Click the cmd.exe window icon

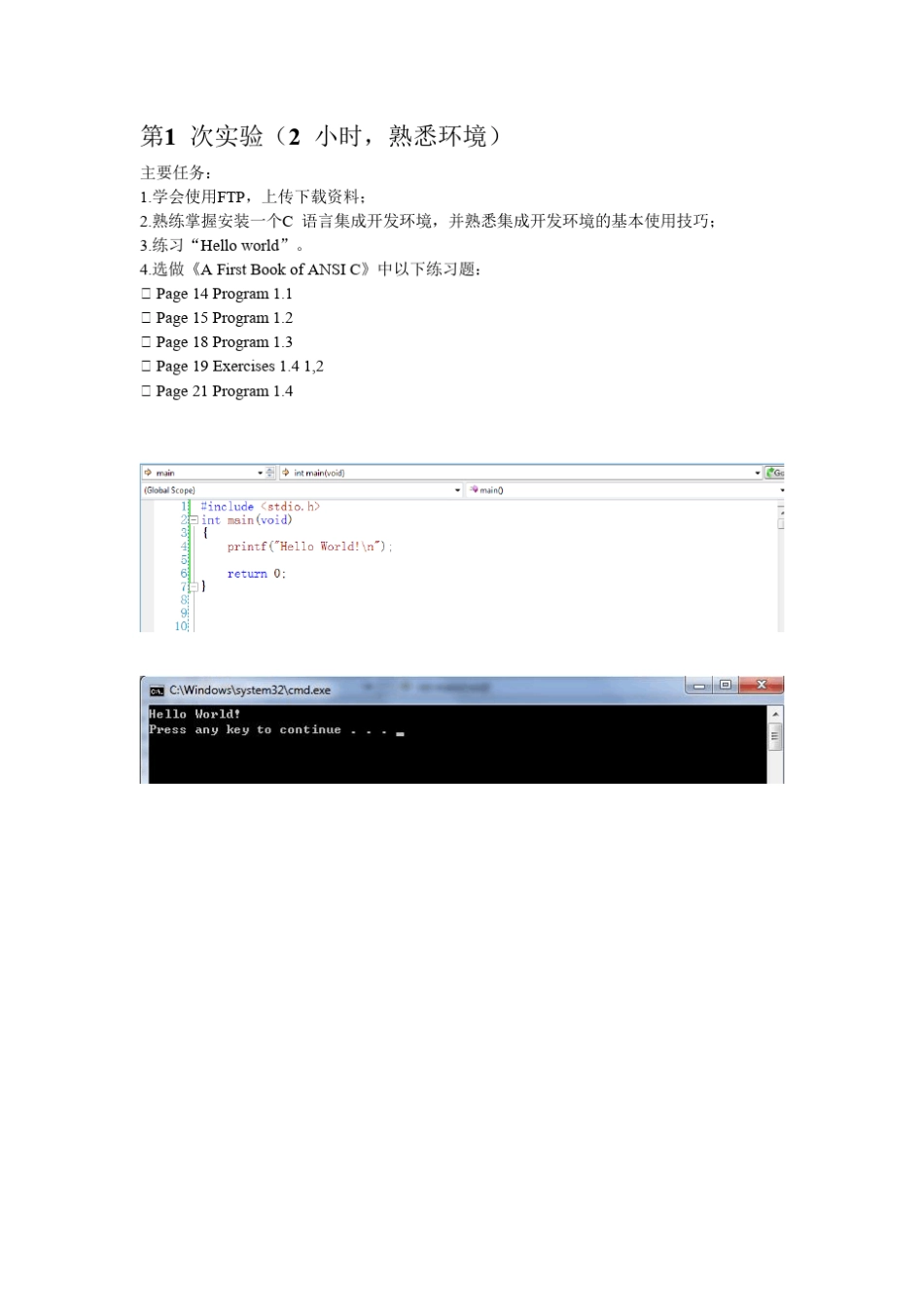pos(157,690)
